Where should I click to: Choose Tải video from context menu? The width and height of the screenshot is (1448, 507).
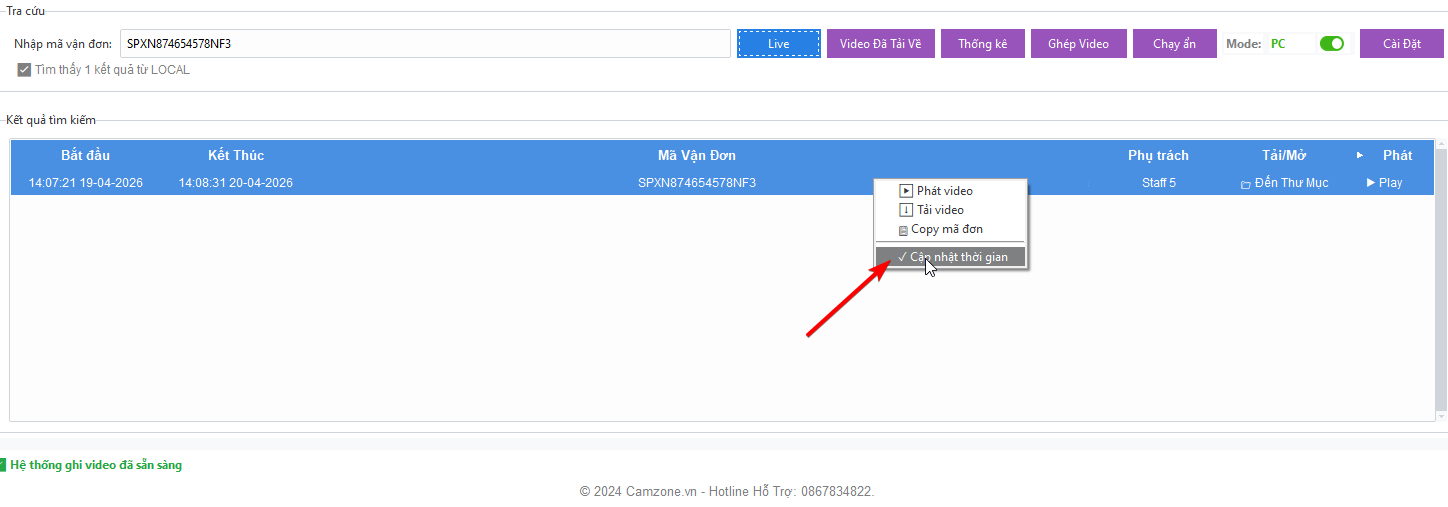[940, 210]
